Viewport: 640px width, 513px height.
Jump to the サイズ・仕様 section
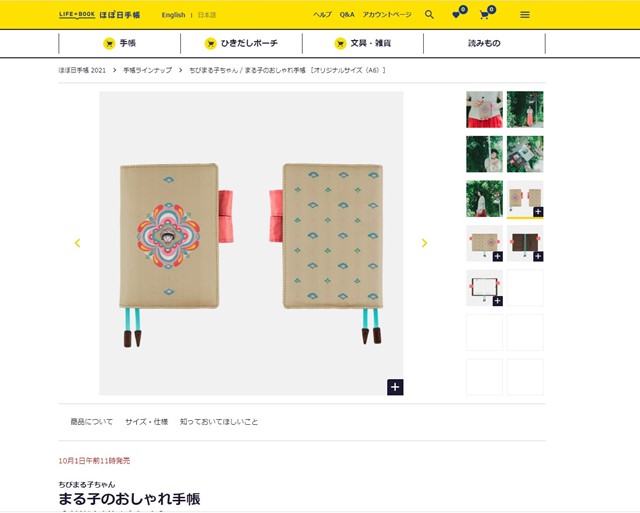click(147, 422)
